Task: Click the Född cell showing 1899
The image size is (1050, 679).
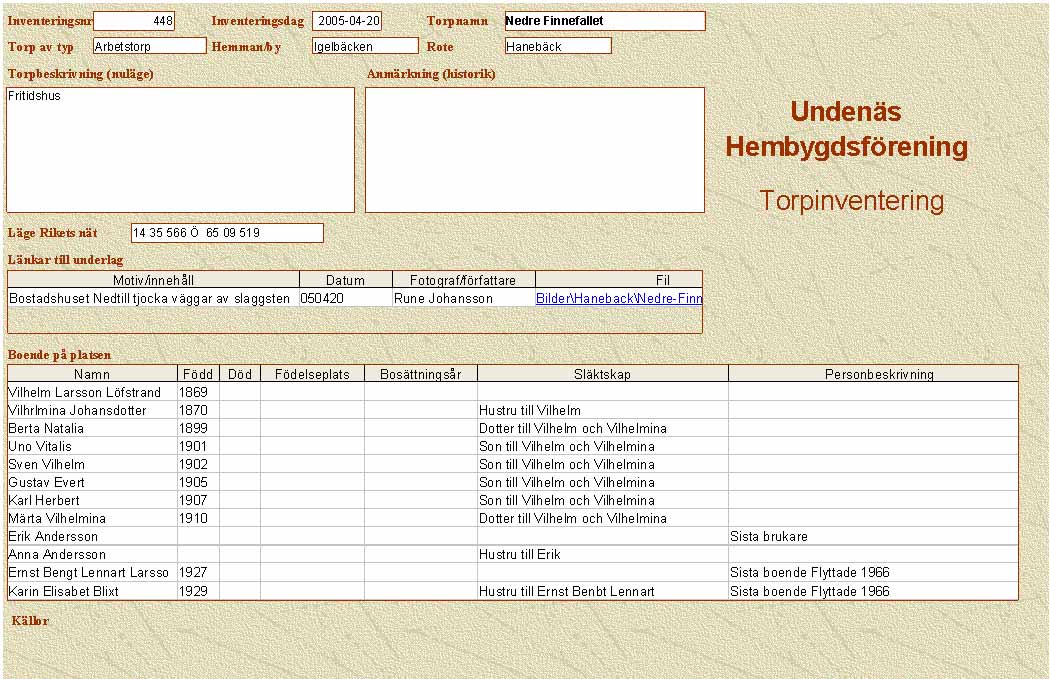Action: pos(198,428)
